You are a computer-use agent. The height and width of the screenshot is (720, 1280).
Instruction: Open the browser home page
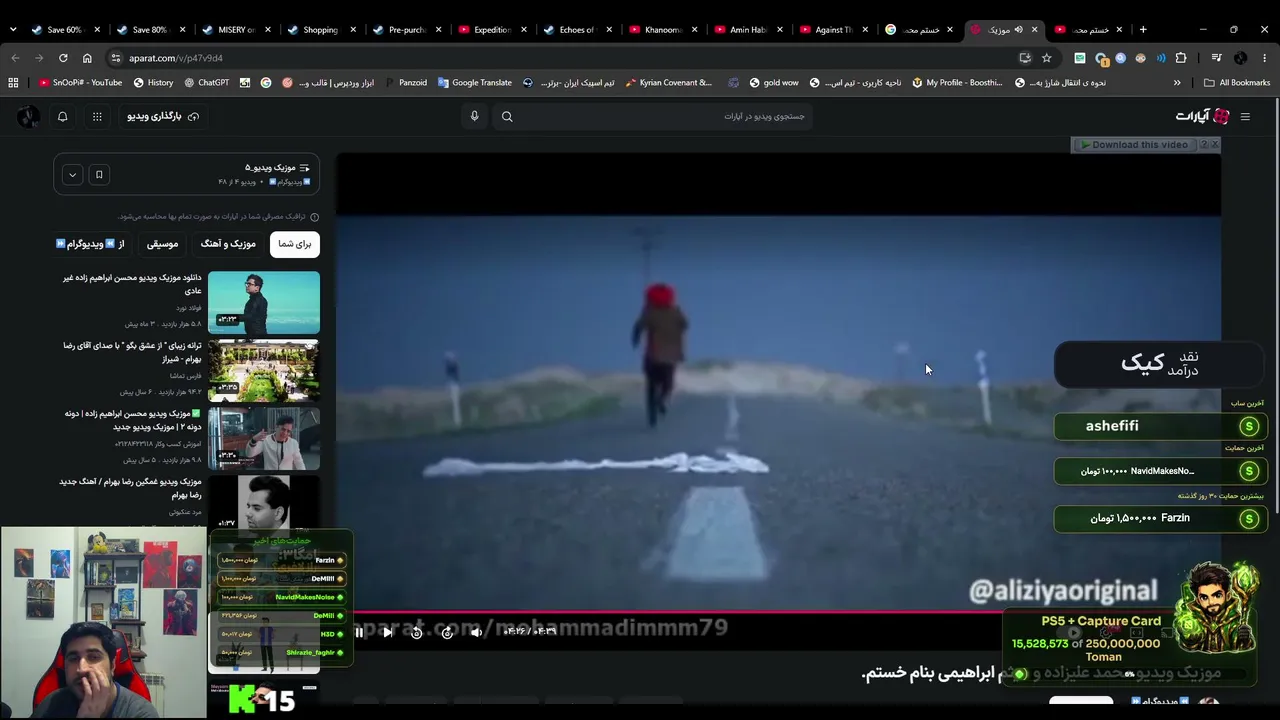pyautogui.click(x=87, y=58)
